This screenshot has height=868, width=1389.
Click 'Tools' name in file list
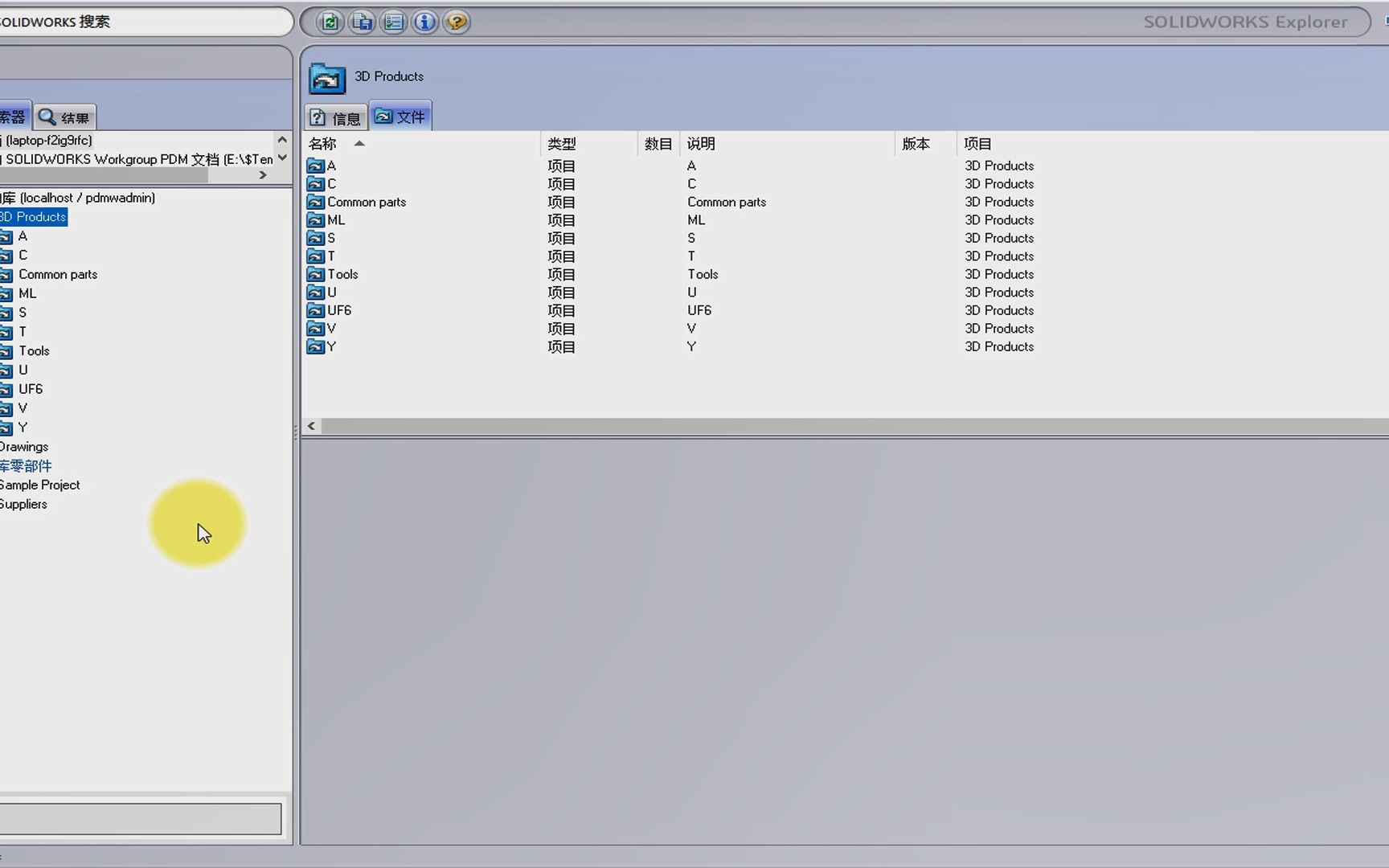(342, 275)
